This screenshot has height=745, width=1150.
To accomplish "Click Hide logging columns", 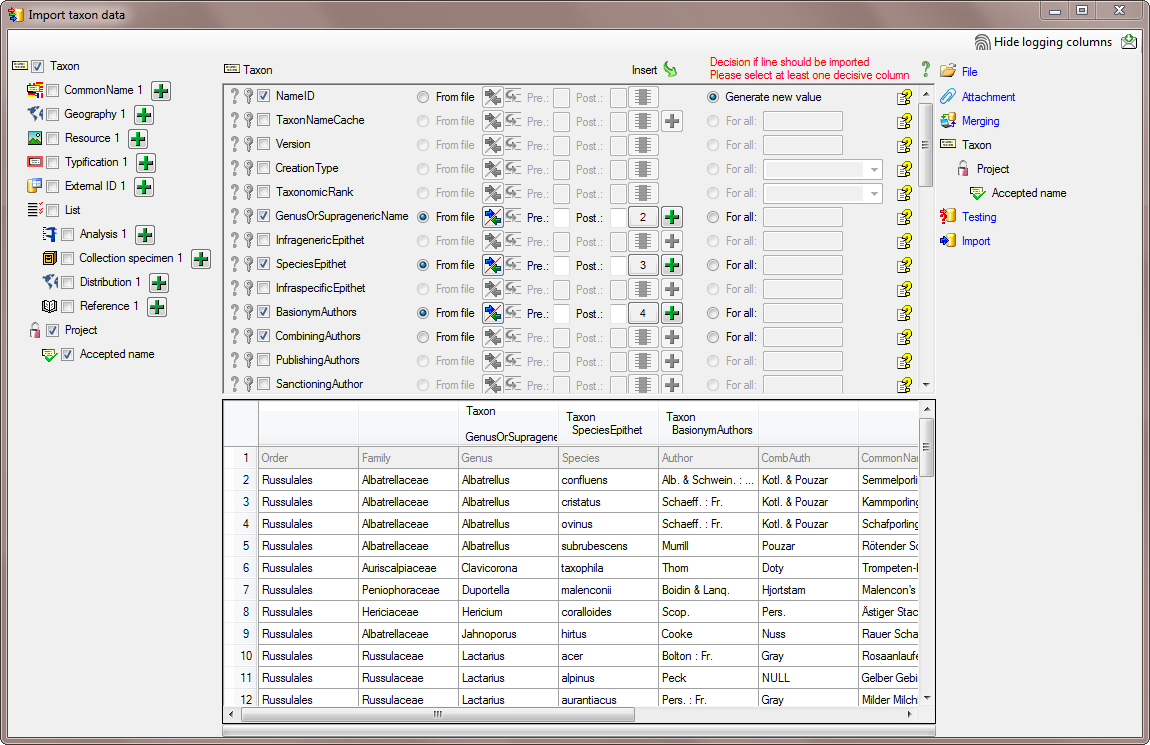I will pyautogui.click(x=1052, y=42).
